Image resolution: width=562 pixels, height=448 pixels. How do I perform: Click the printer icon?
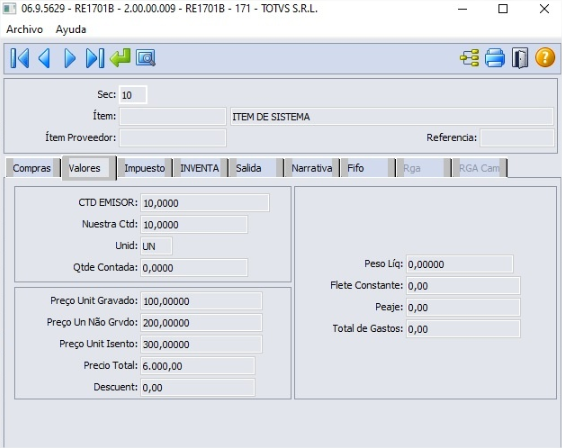point(495,58)
